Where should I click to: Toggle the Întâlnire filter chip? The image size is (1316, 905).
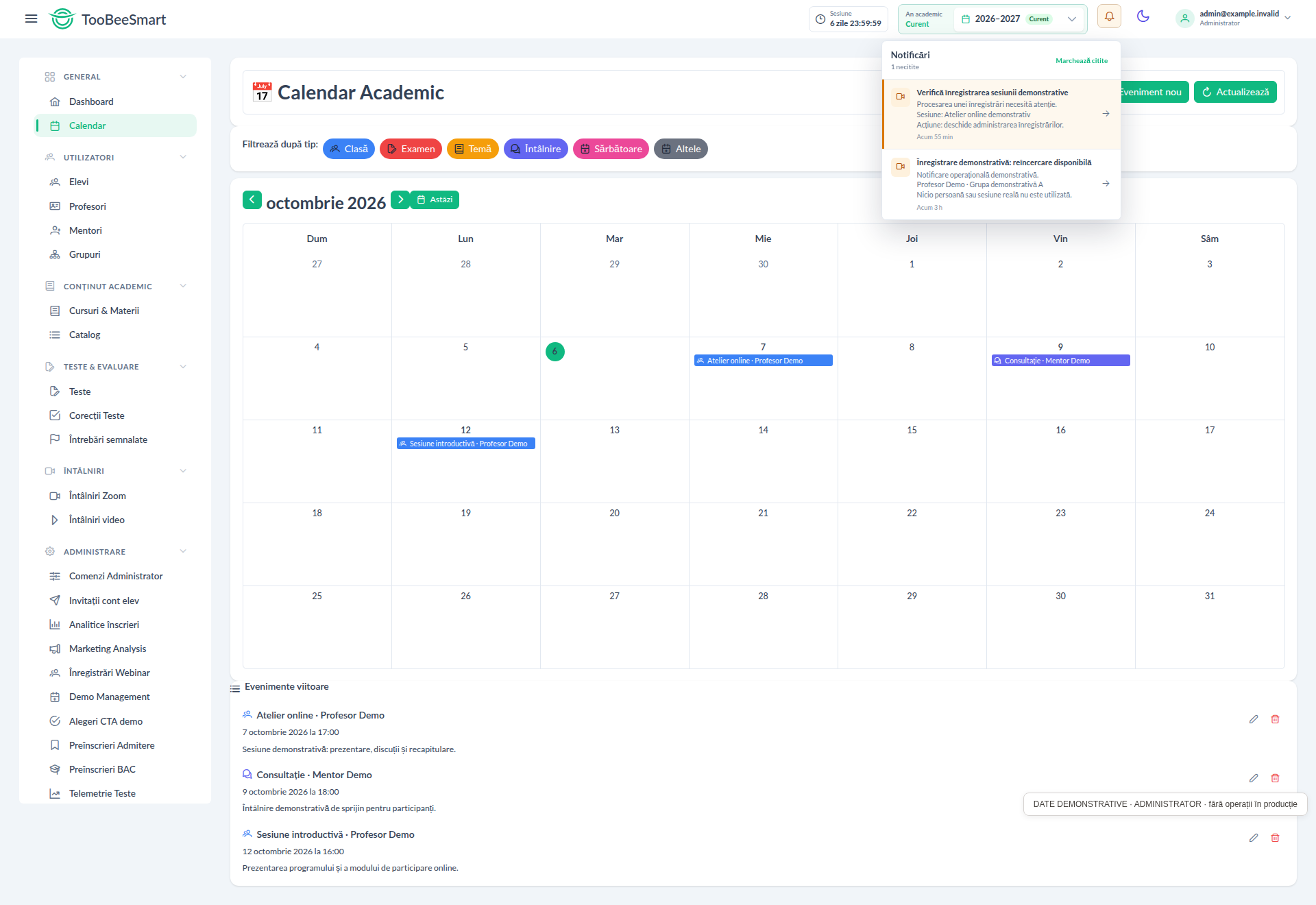[x=535, y=149]
